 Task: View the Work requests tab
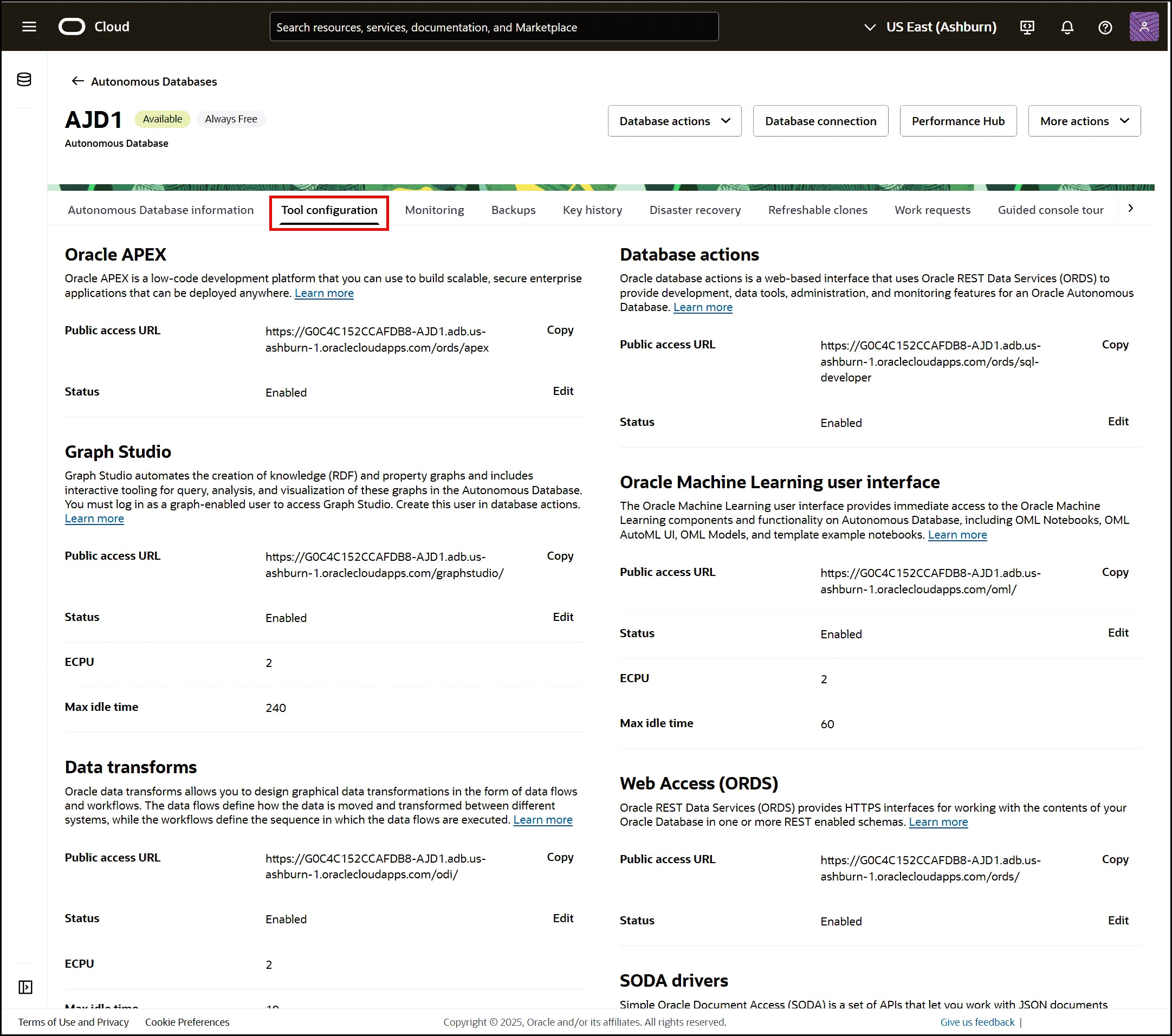(x=932, y=210)
